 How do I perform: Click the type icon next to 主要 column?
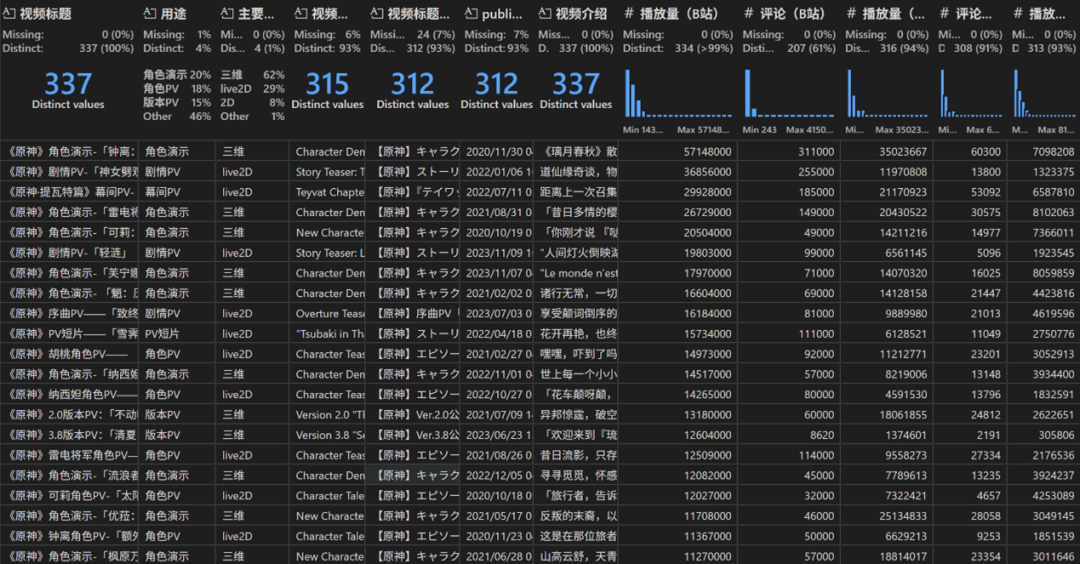coord(227,14)
